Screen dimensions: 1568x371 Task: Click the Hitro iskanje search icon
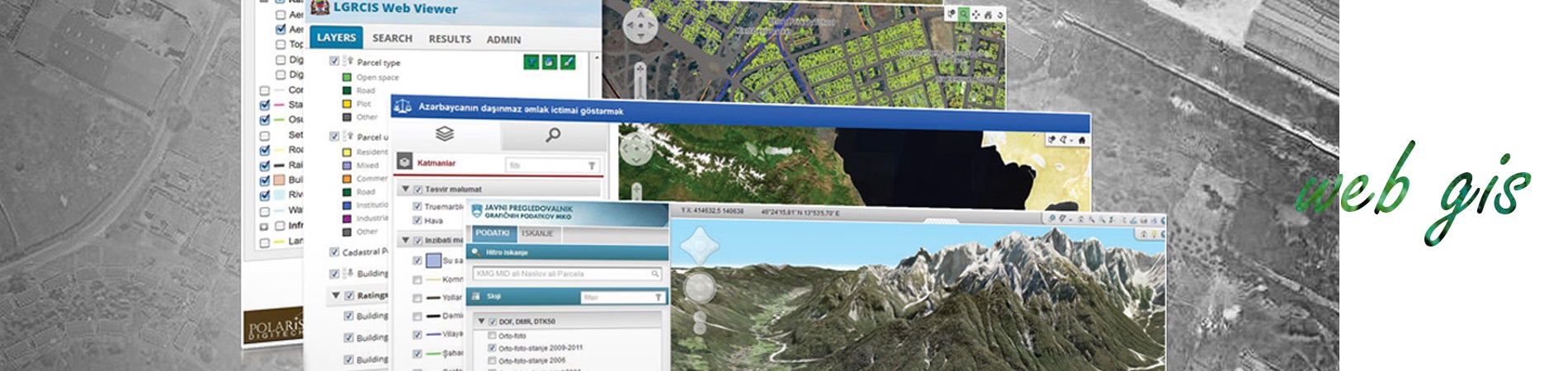[x=476, y=252]
